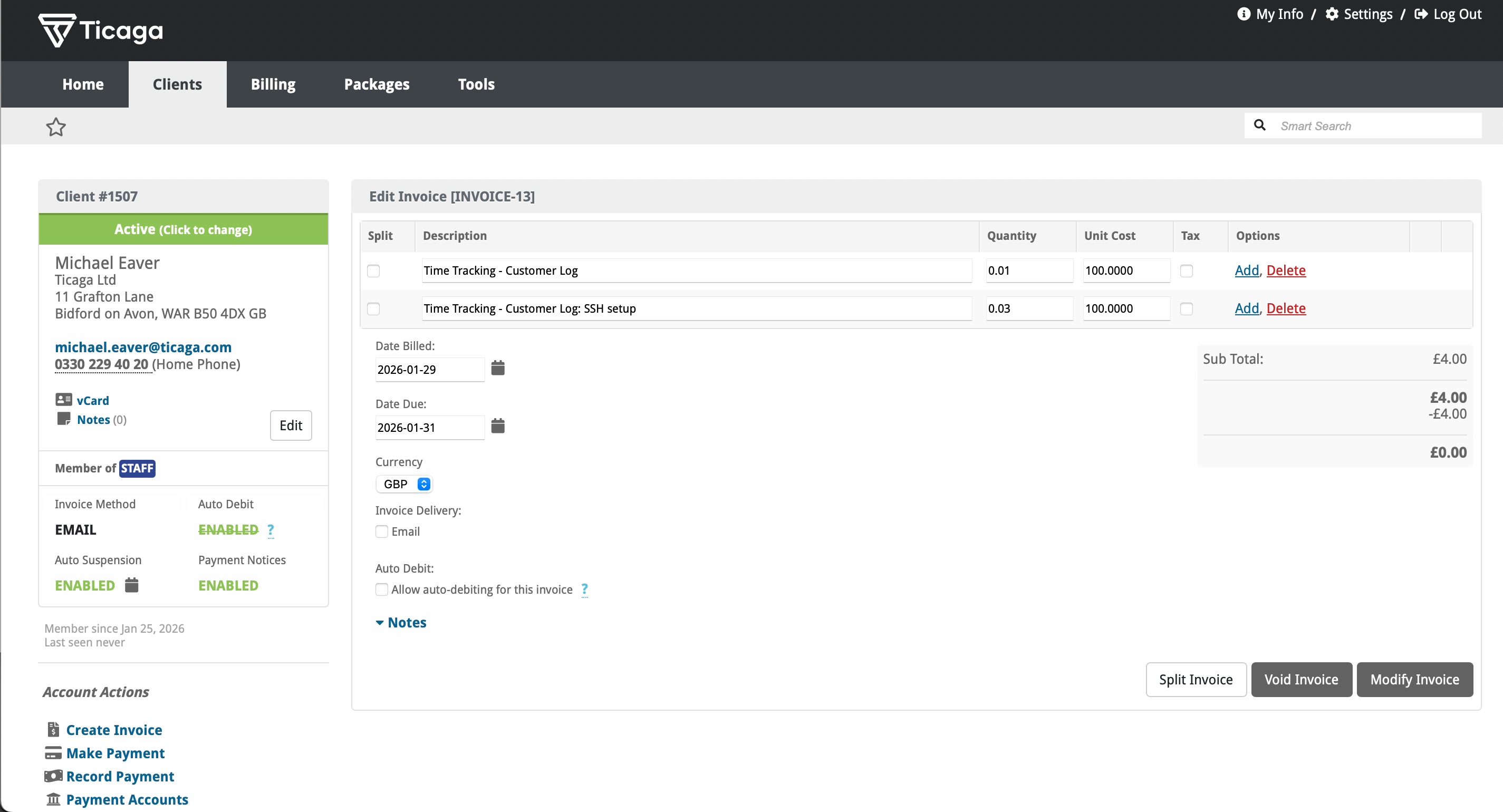
Task: Click the Auto Suspension calendar icon
Action: tap(132, 585)
